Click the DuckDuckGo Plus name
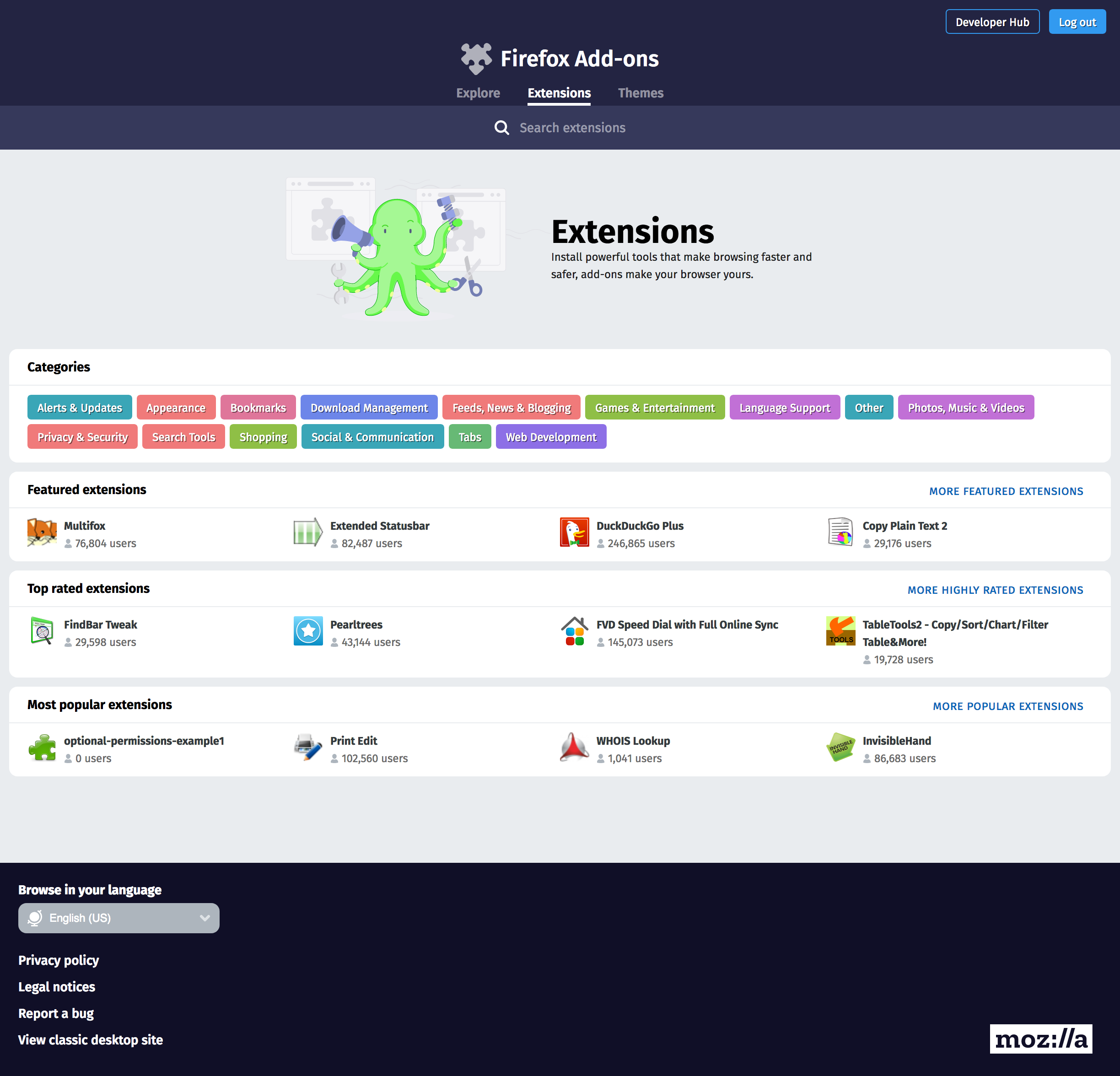 640,525
